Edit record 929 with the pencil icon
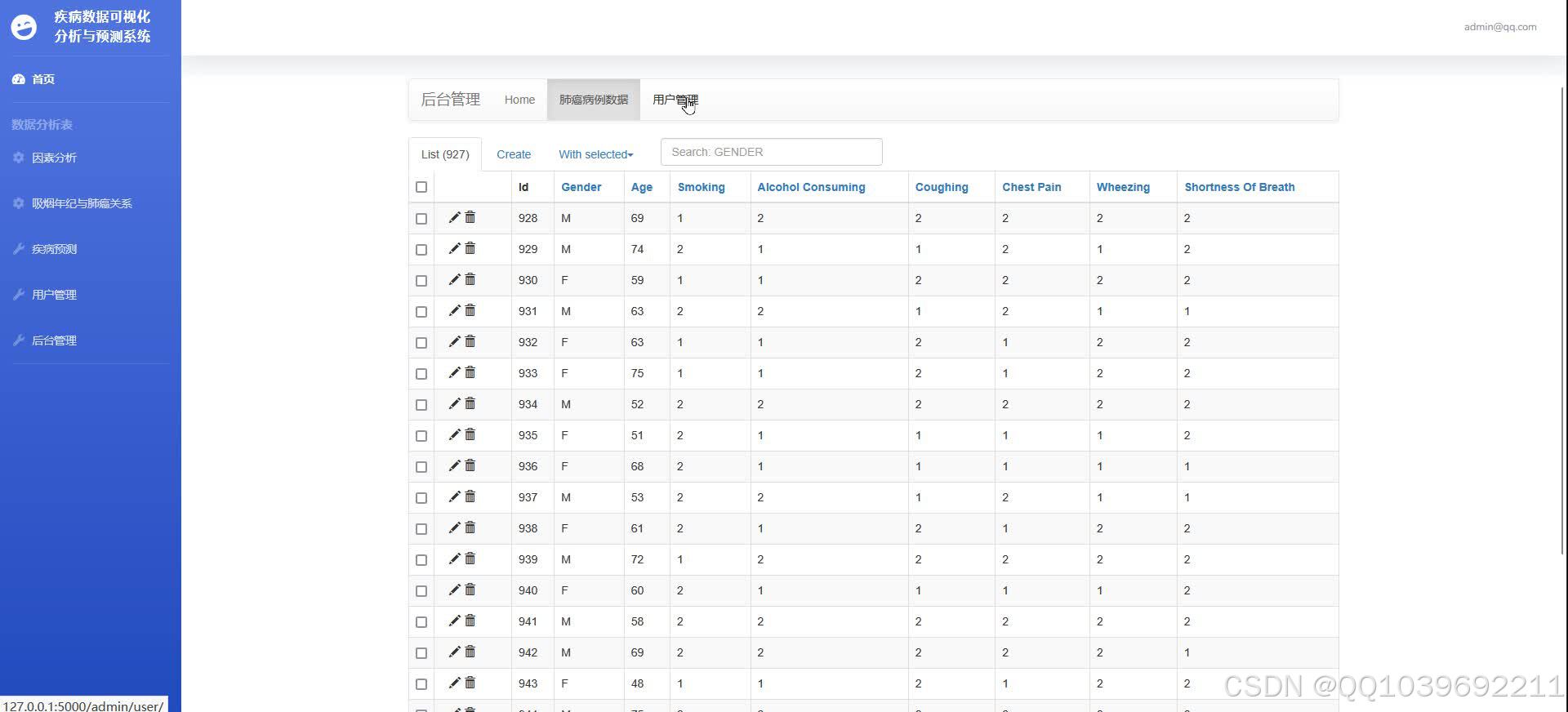 454,249
